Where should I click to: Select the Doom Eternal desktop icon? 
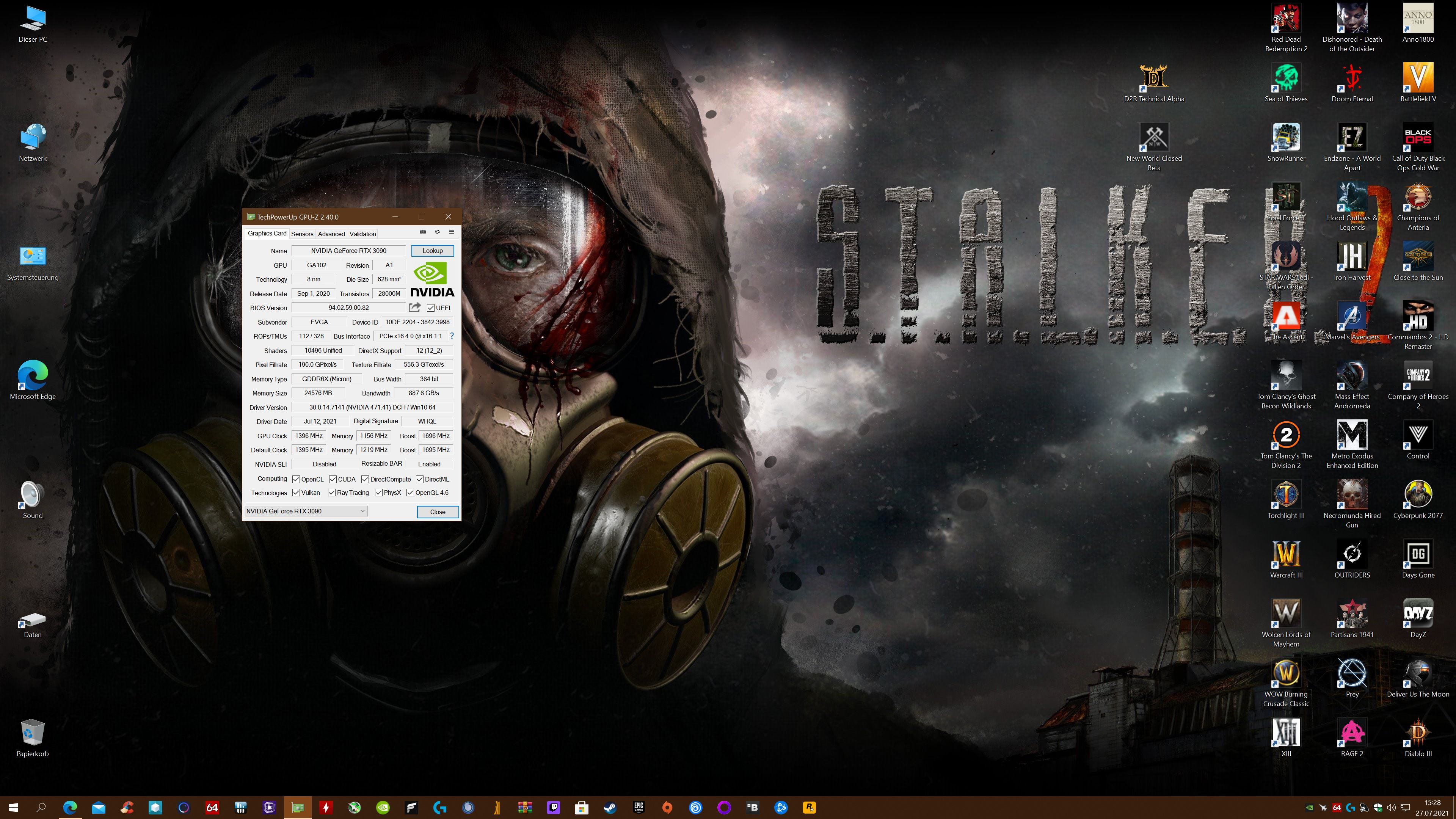(x=1352, y=83)
